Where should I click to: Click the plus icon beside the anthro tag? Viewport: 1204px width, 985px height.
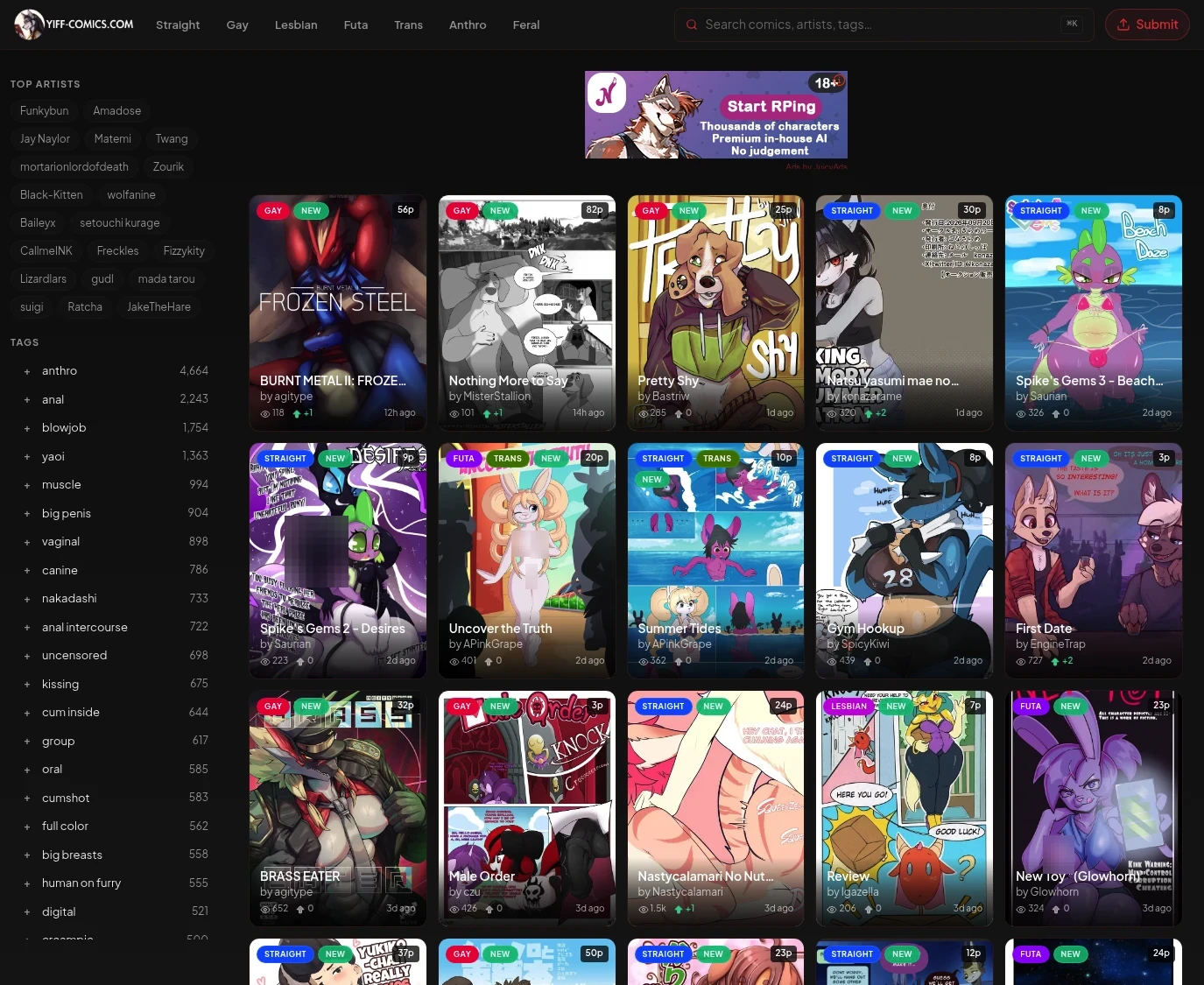click(x=27, y=371)
